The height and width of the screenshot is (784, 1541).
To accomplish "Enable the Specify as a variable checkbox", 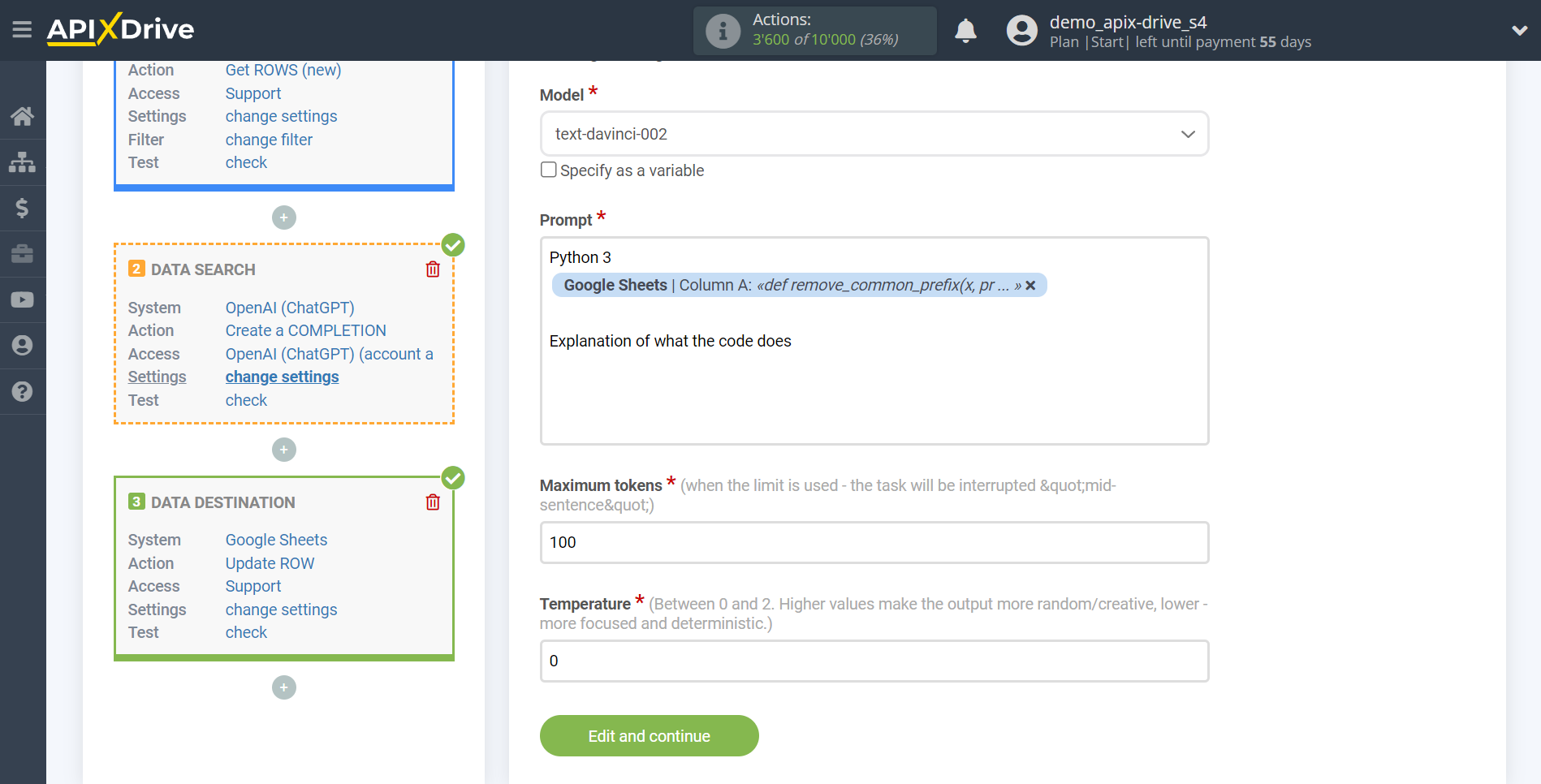I will coord(548,170).
